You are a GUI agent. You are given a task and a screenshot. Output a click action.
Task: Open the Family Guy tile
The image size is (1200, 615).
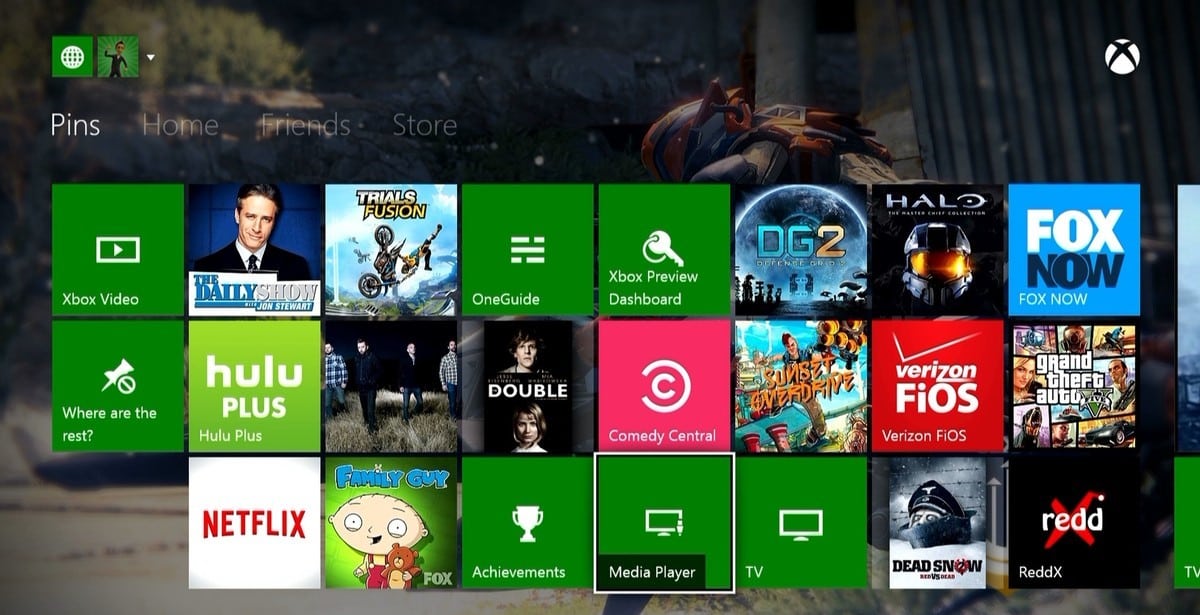[x=391, y=523]
